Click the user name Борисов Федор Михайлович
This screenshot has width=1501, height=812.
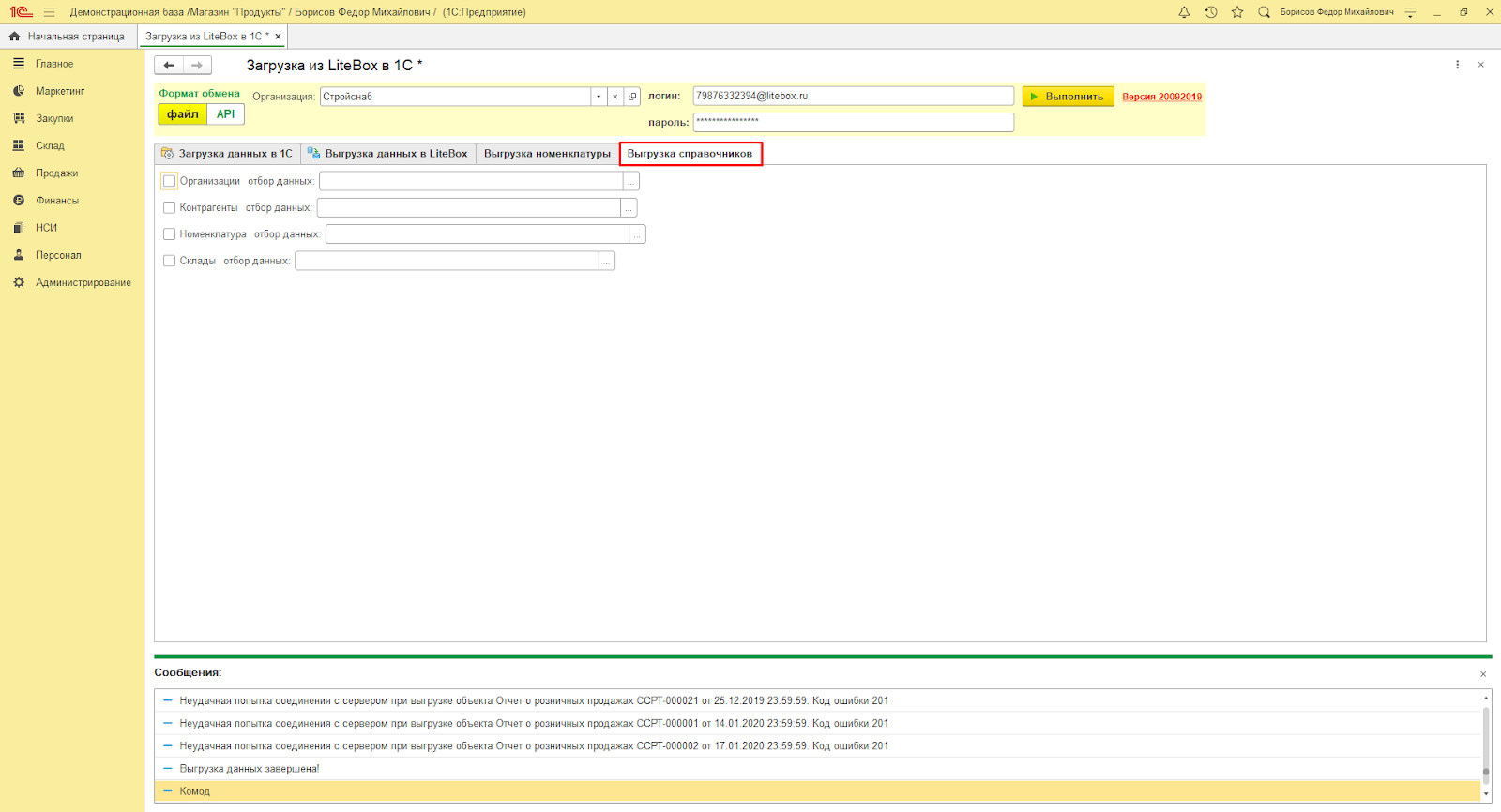1337,12
